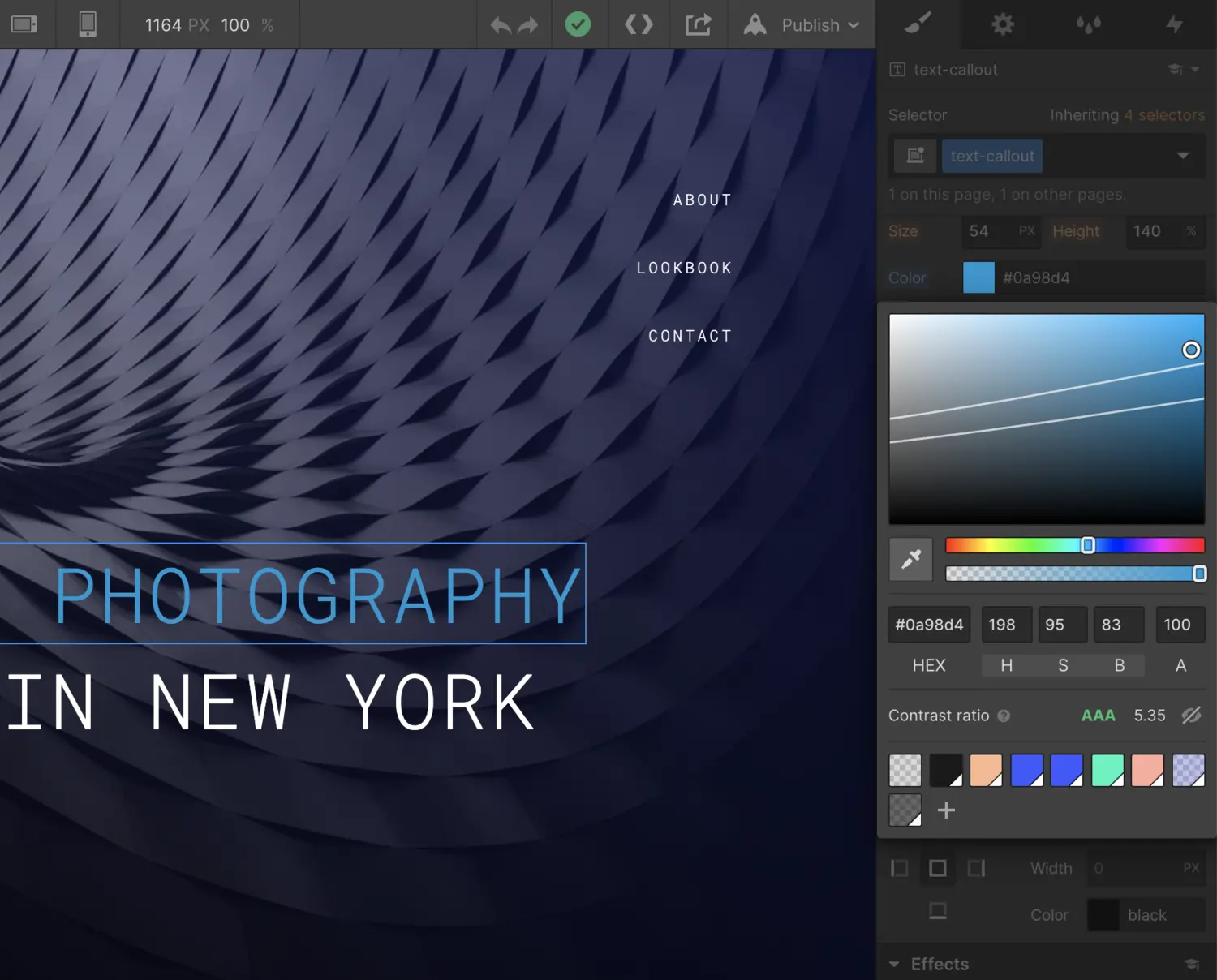Toggle the HSB color mode label
Image resolution: width=1217 pixels, height=980 pixels.
pyautogui.click(x=1063, y=665)
